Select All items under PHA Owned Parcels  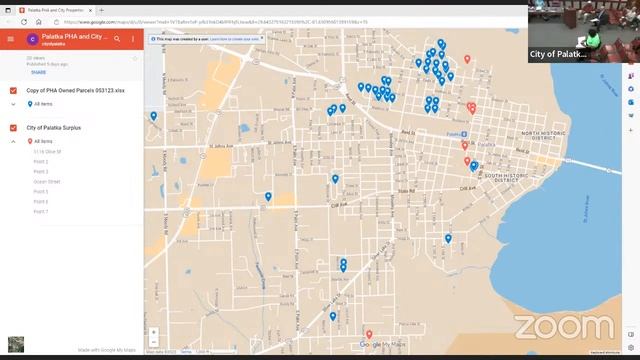point(40,104)
